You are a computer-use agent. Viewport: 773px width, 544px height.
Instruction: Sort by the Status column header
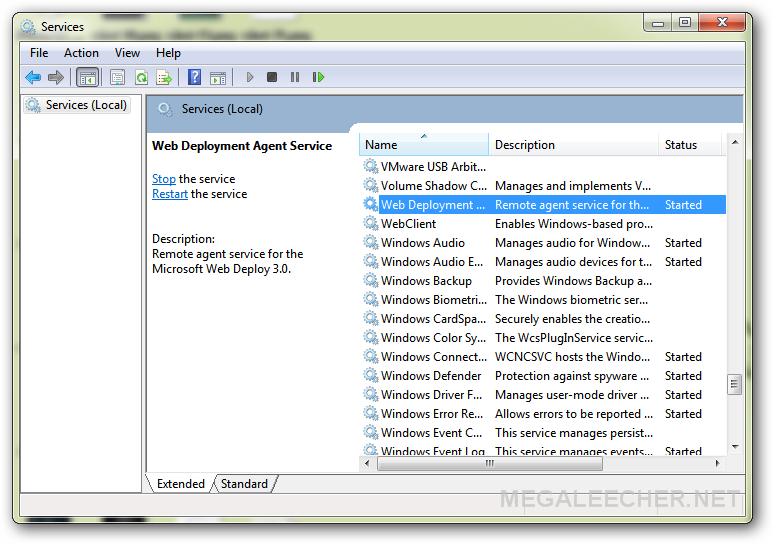tap(690, 145)
